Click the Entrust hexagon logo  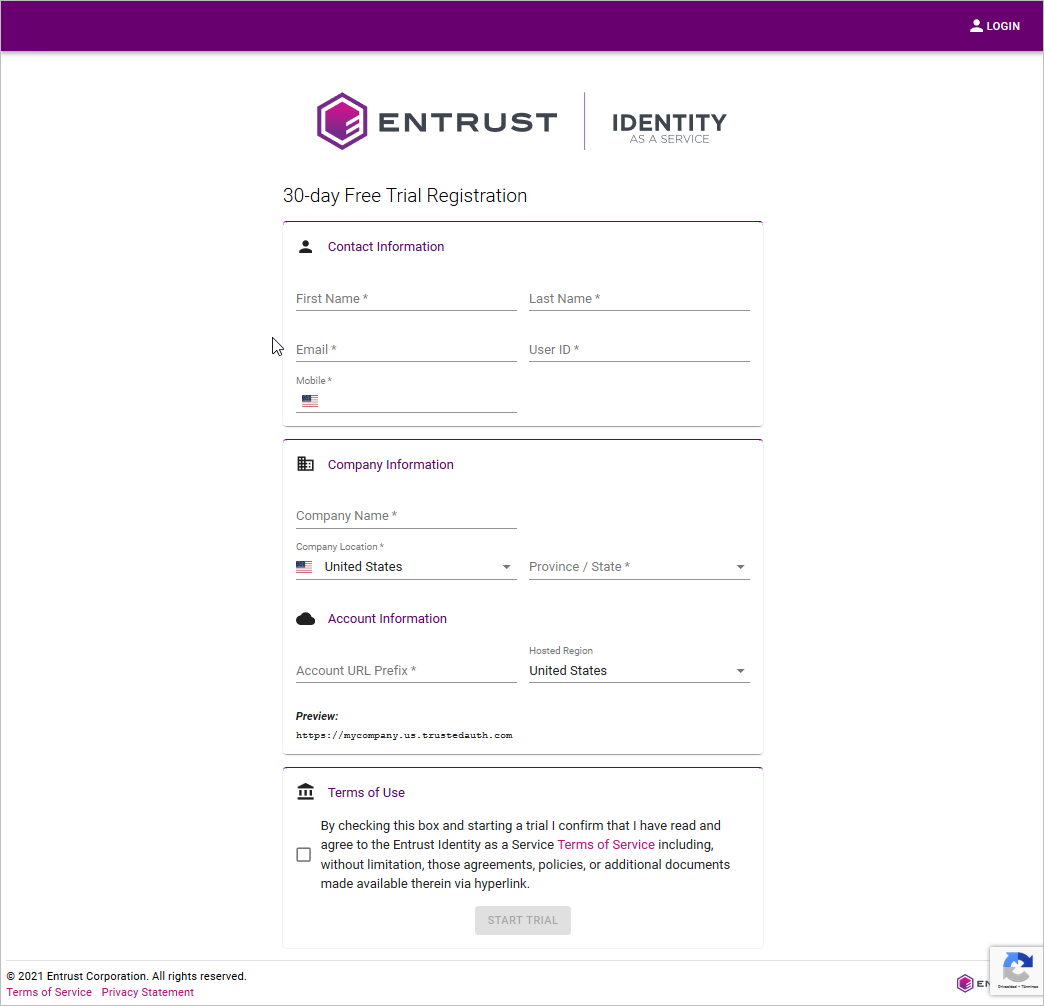coord(342,121)
